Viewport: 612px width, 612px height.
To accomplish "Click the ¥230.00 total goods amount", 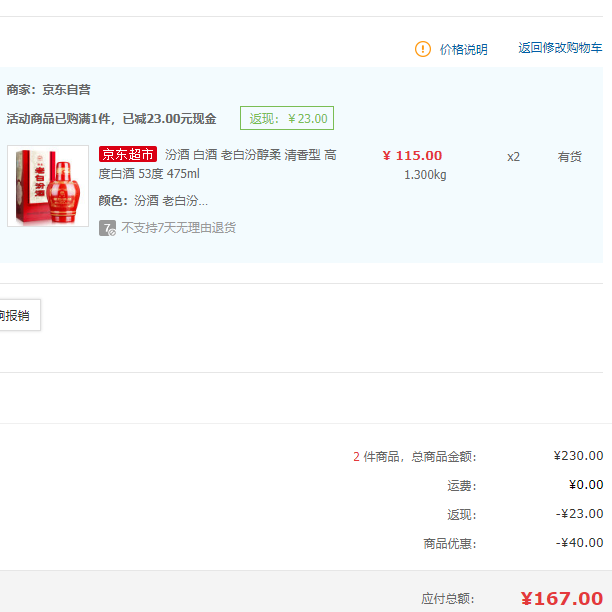I will click(578, 455).
